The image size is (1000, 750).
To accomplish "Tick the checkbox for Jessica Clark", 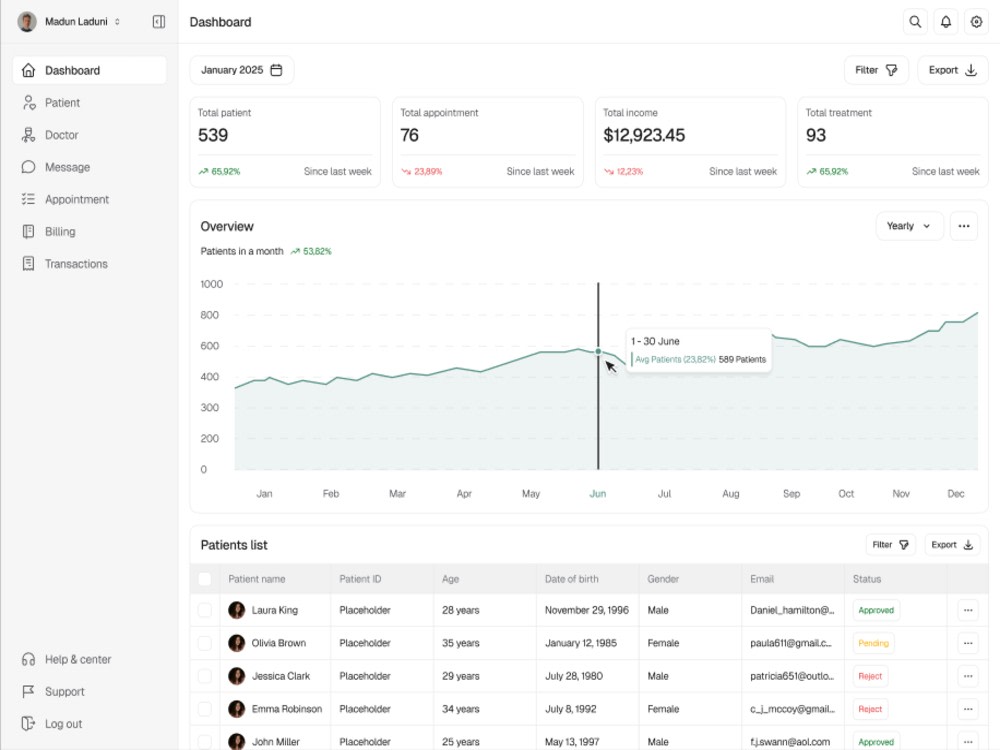I will pyautogui.click(x=205, y=676).
